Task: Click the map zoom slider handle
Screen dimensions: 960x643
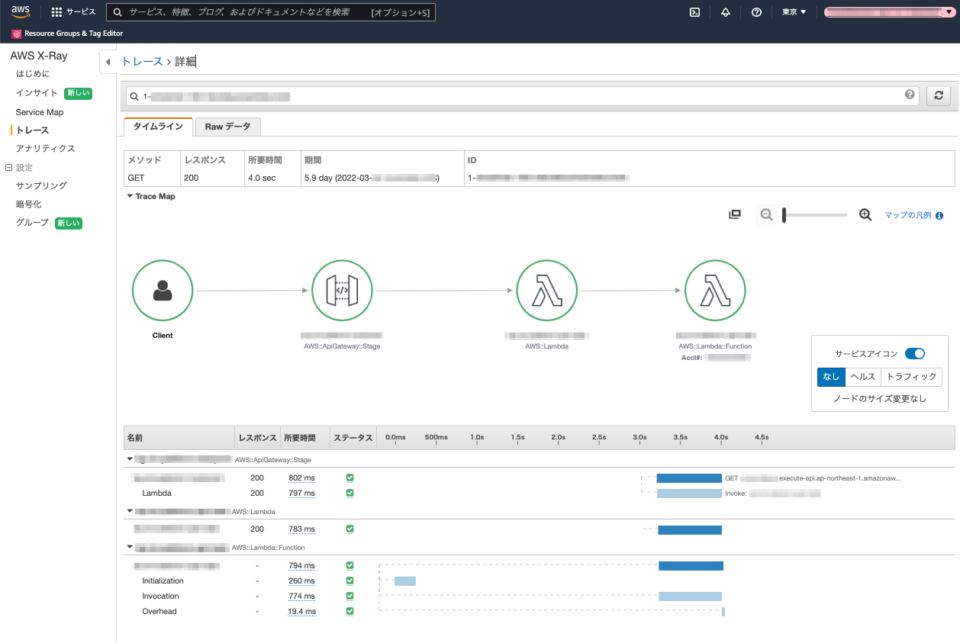Action: tap(784, 213)
